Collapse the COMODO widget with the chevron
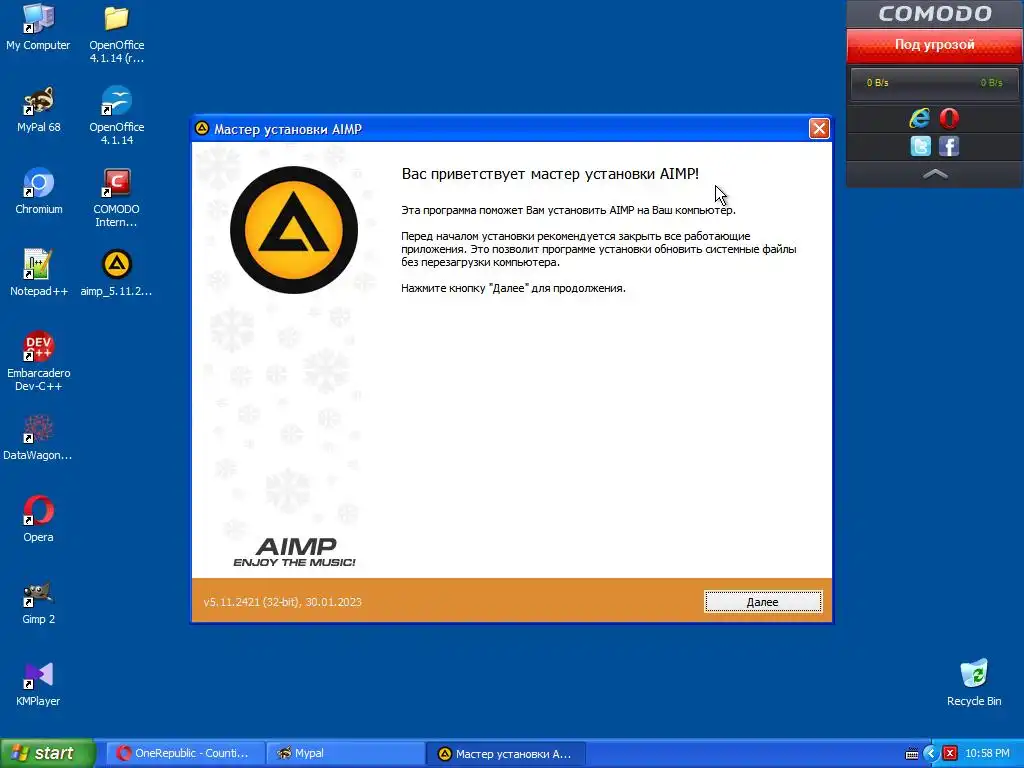Screen dimensions: 1024x768 click(935, 173)
